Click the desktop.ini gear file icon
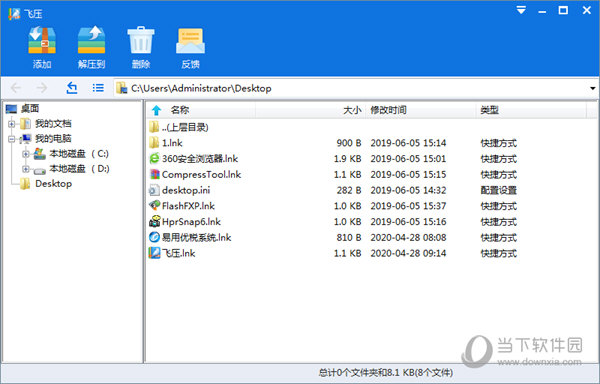 pos(154,190)
